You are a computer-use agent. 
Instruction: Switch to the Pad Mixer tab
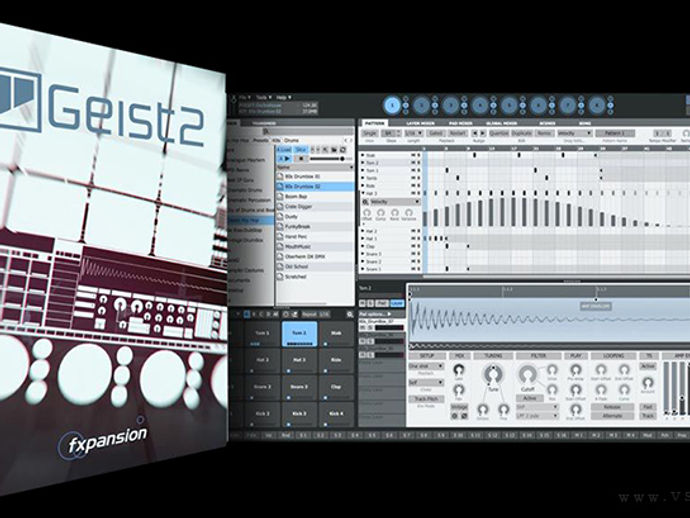tap(460, 123)
